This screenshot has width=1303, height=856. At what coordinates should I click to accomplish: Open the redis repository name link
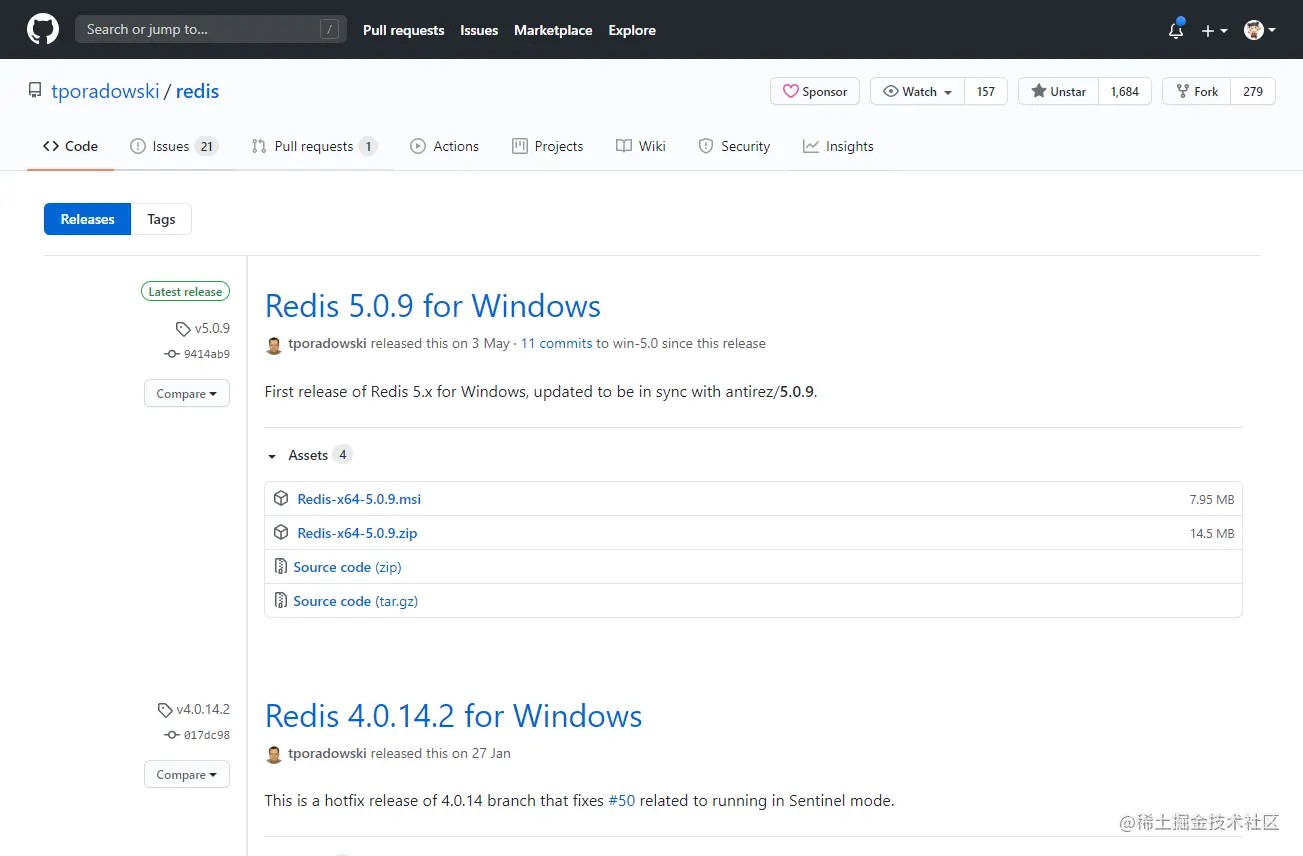(x=197, y=91)
